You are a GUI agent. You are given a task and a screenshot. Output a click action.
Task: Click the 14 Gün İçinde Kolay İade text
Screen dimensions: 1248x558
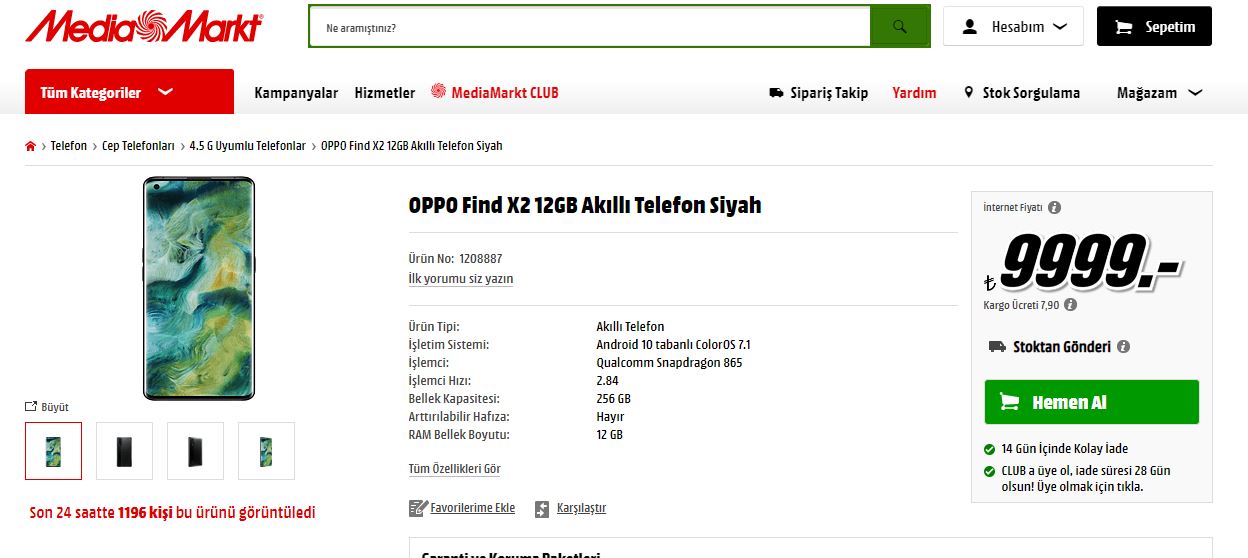pos(1064,449)
